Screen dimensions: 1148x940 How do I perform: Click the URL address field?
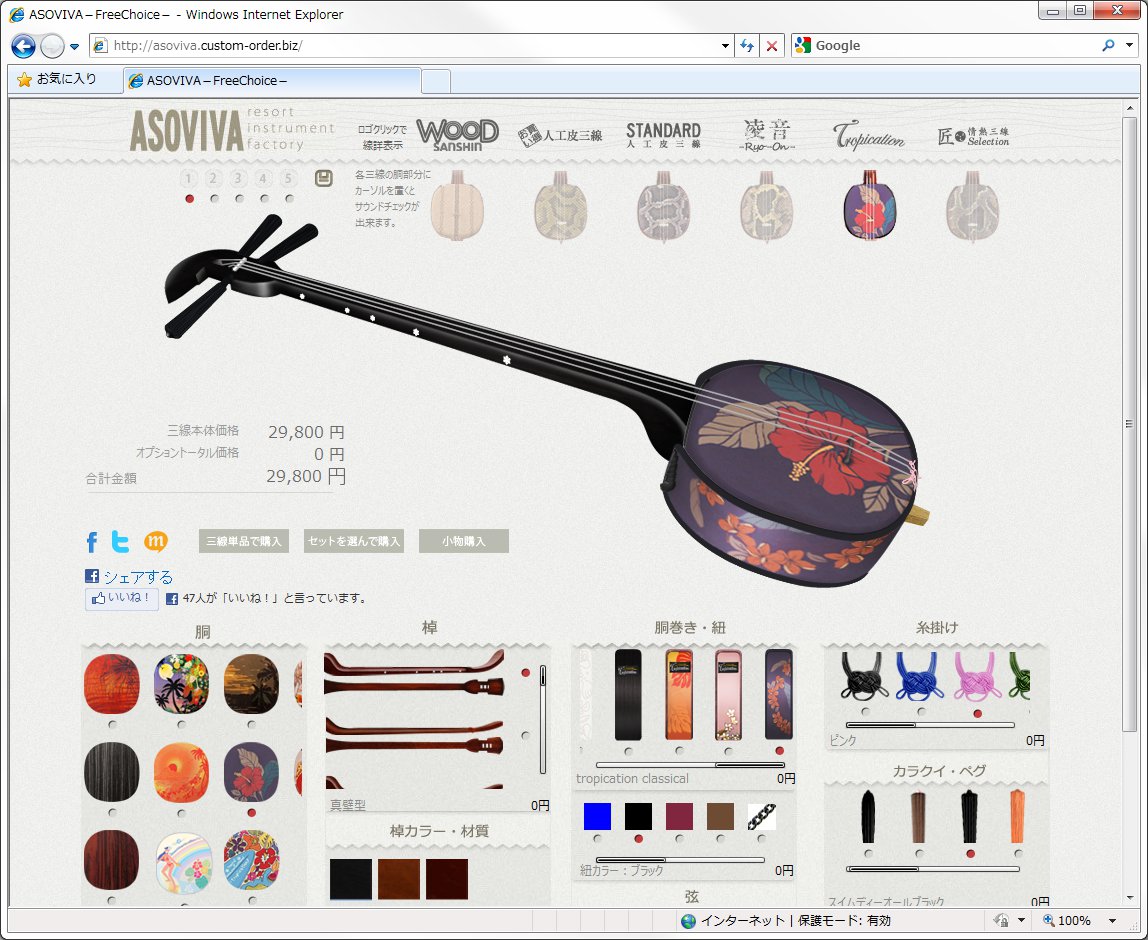tap(412, 45)
